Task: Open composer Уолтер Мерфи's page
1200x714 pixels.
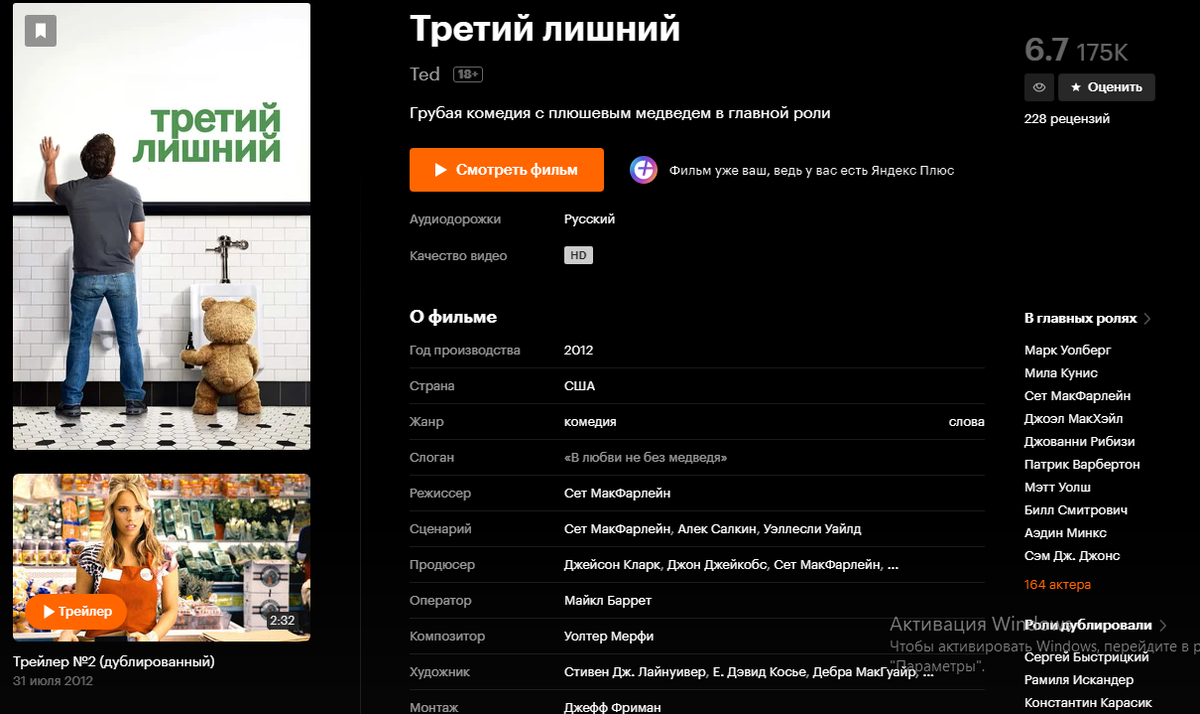Action: click(x=609, y=636)
